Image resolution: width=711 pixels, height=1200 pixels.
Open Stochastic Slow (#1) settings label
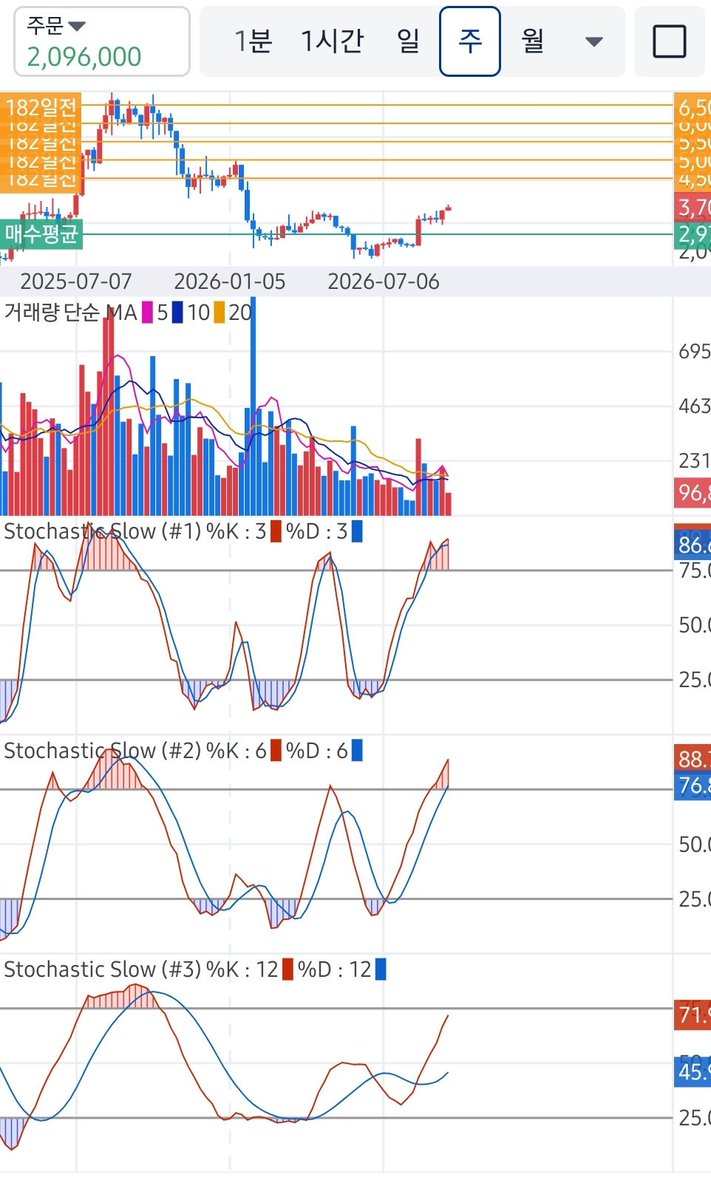point(102,531)
